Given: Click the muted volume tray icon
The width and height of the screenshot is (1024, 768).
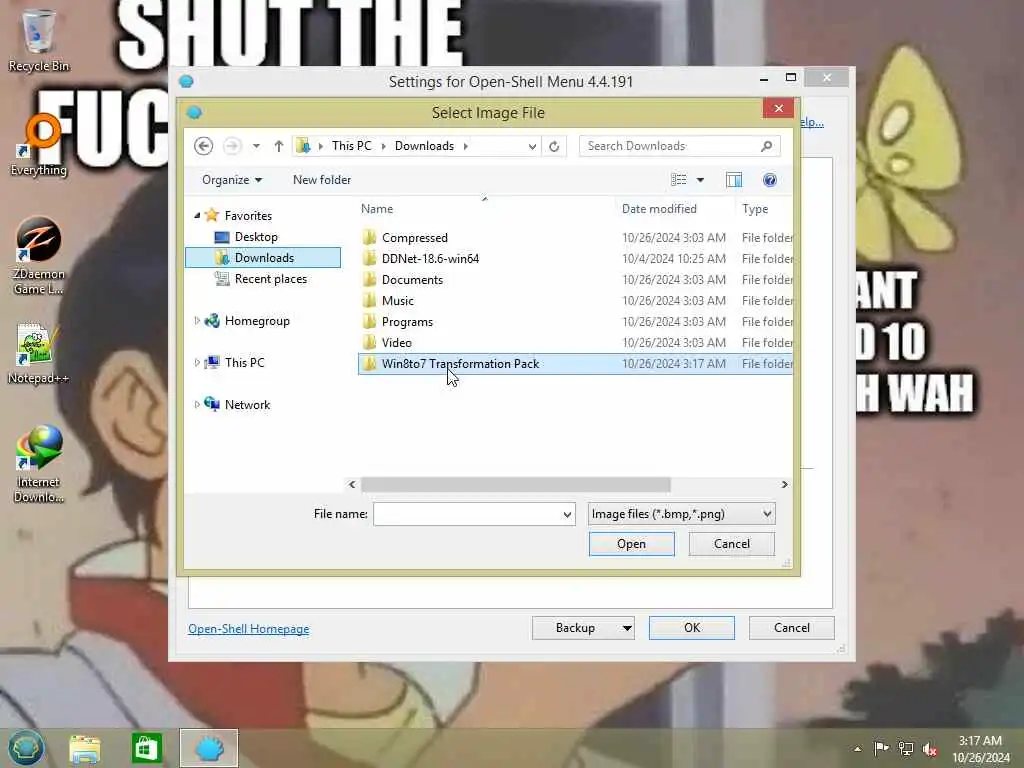Looking at the screenshot, I should click(x=929, y=749).
